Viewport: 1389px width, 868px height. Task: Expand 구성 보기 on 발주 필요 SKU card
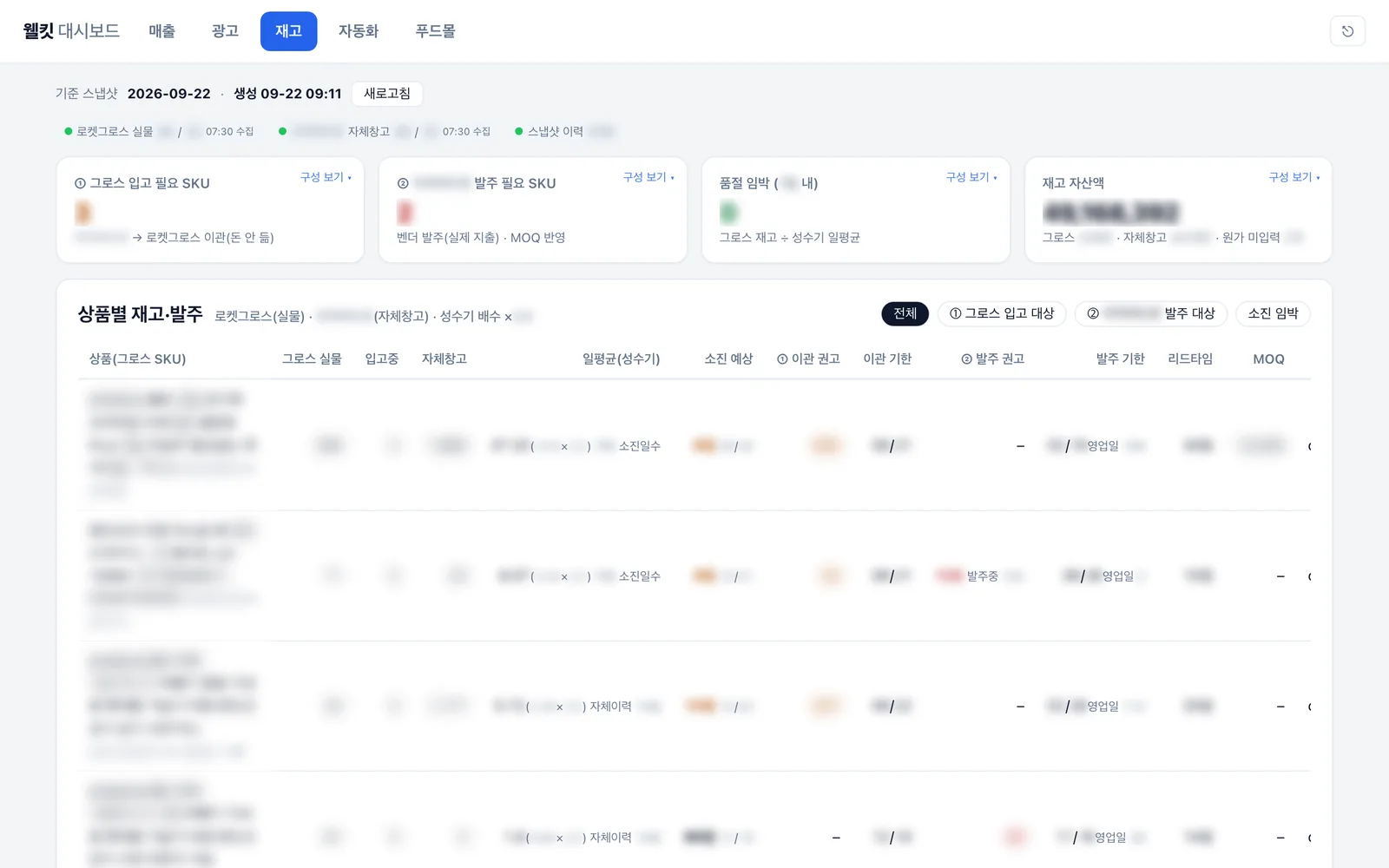[x=648, y=177]
